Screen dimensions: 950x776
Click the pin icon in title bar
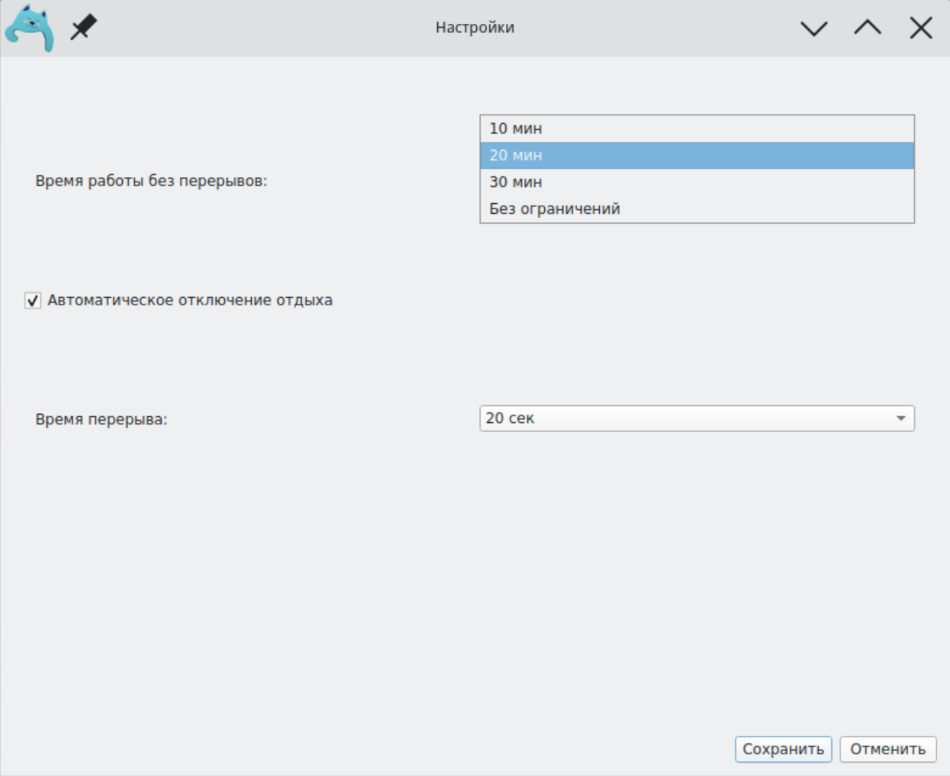(x=83, y=29)
